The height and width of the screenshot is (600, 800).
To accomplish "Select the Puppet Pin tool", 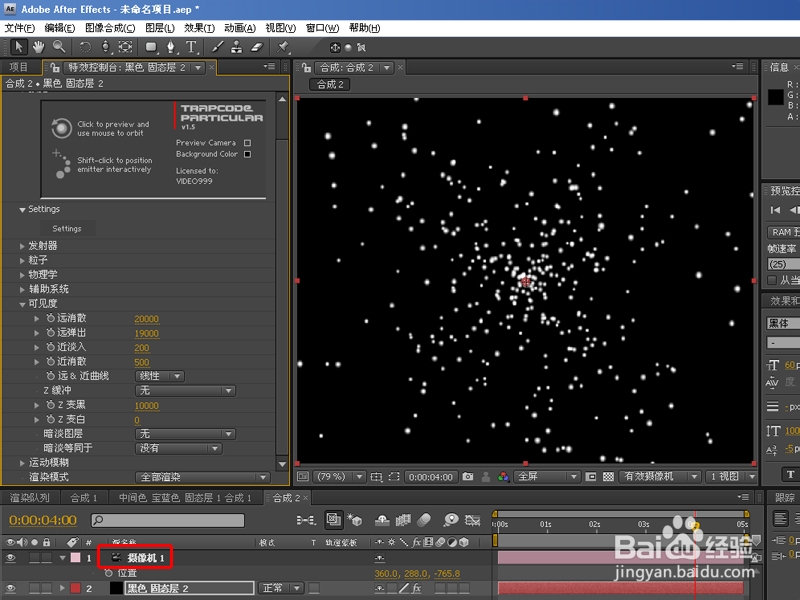I will pos(282,47).
